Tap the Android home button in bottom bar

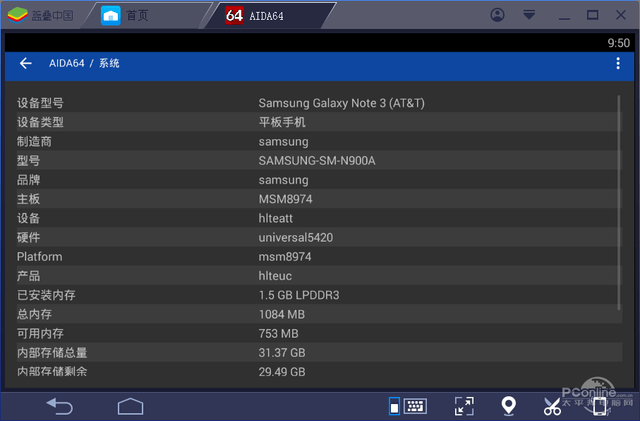(131, 406)
